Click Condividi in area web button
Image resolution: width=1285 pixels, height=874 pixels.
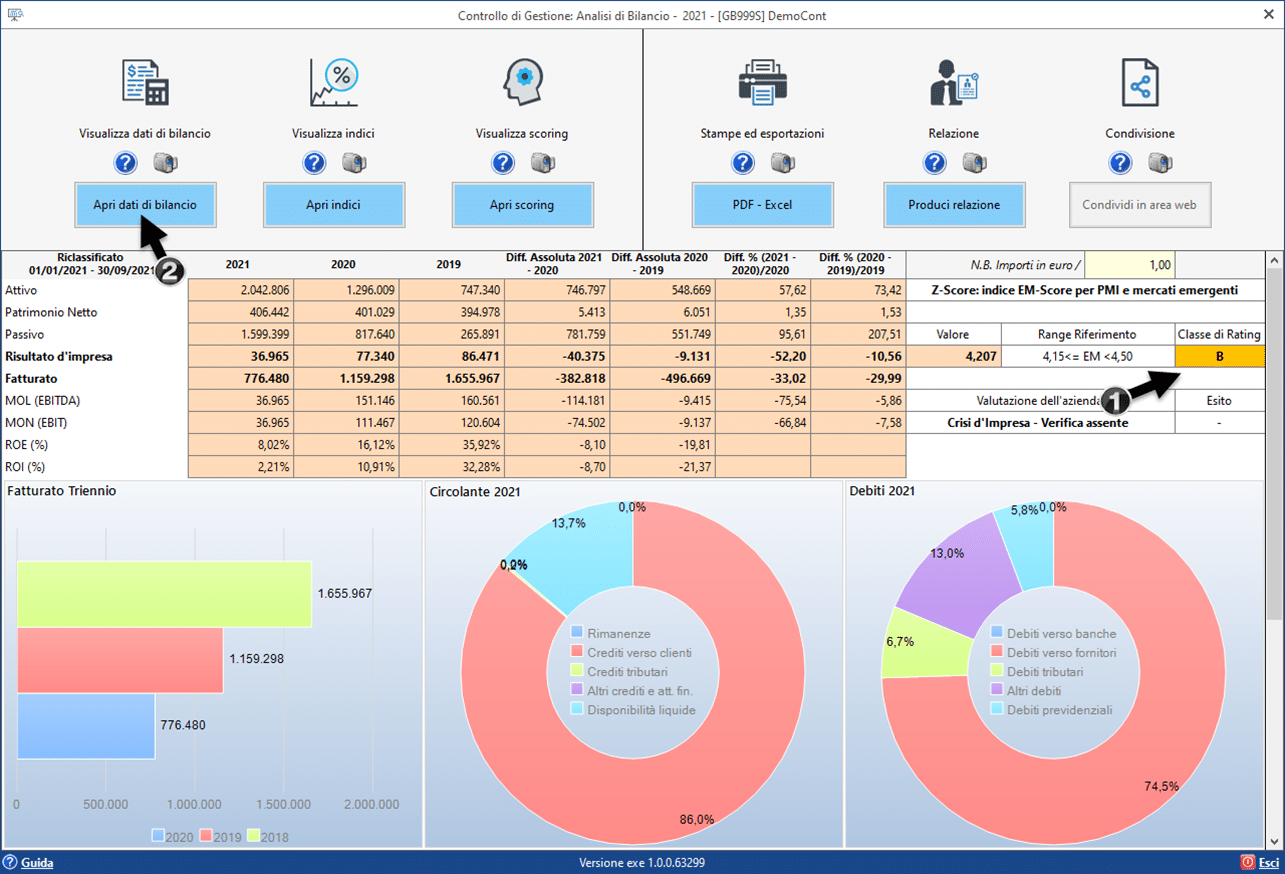1140,205
